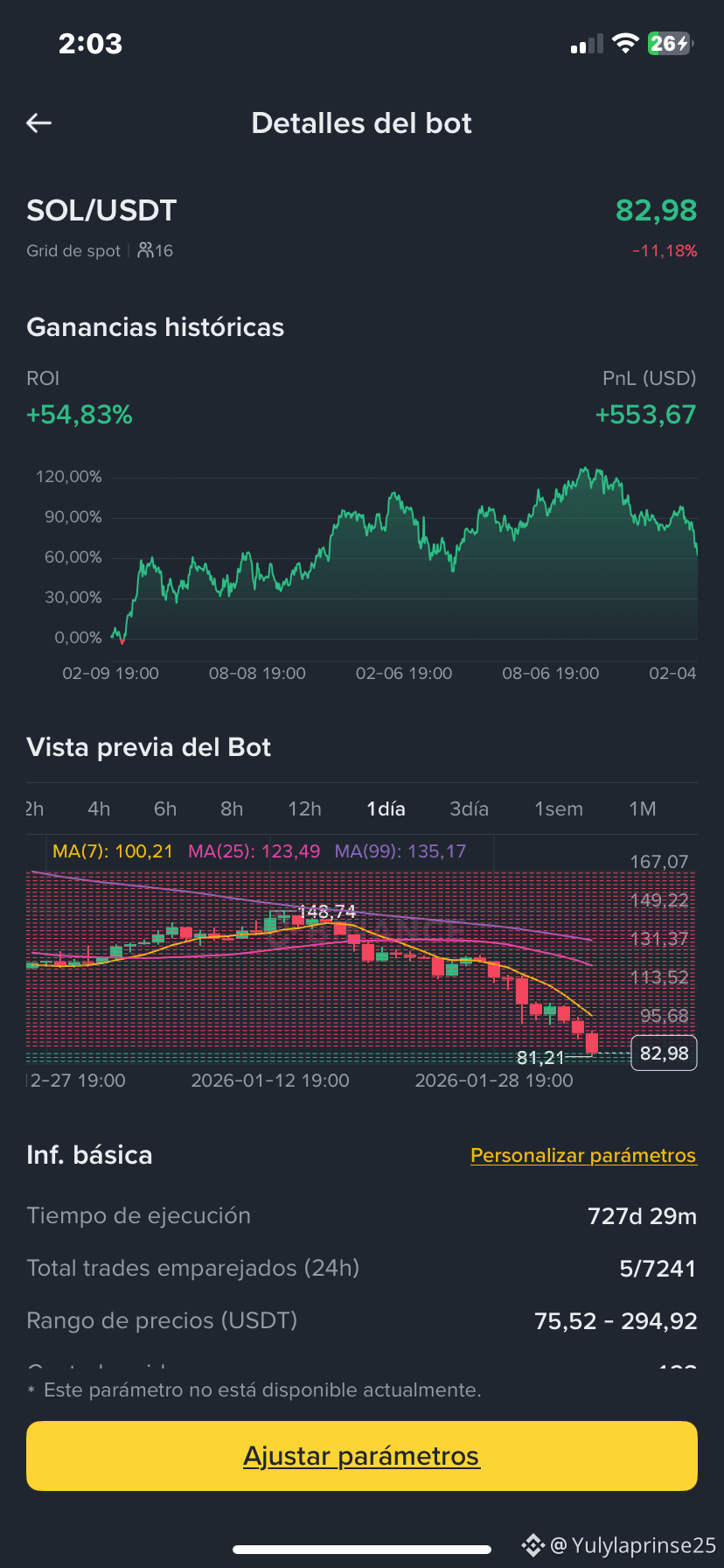Tap the Detalles del bot header title
Screen dimensions: 724x1568
click(x=362, y=123)
